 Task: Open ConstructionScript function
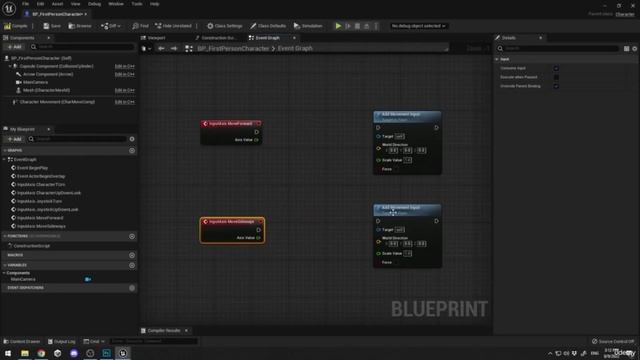click(x=31, y=246)
